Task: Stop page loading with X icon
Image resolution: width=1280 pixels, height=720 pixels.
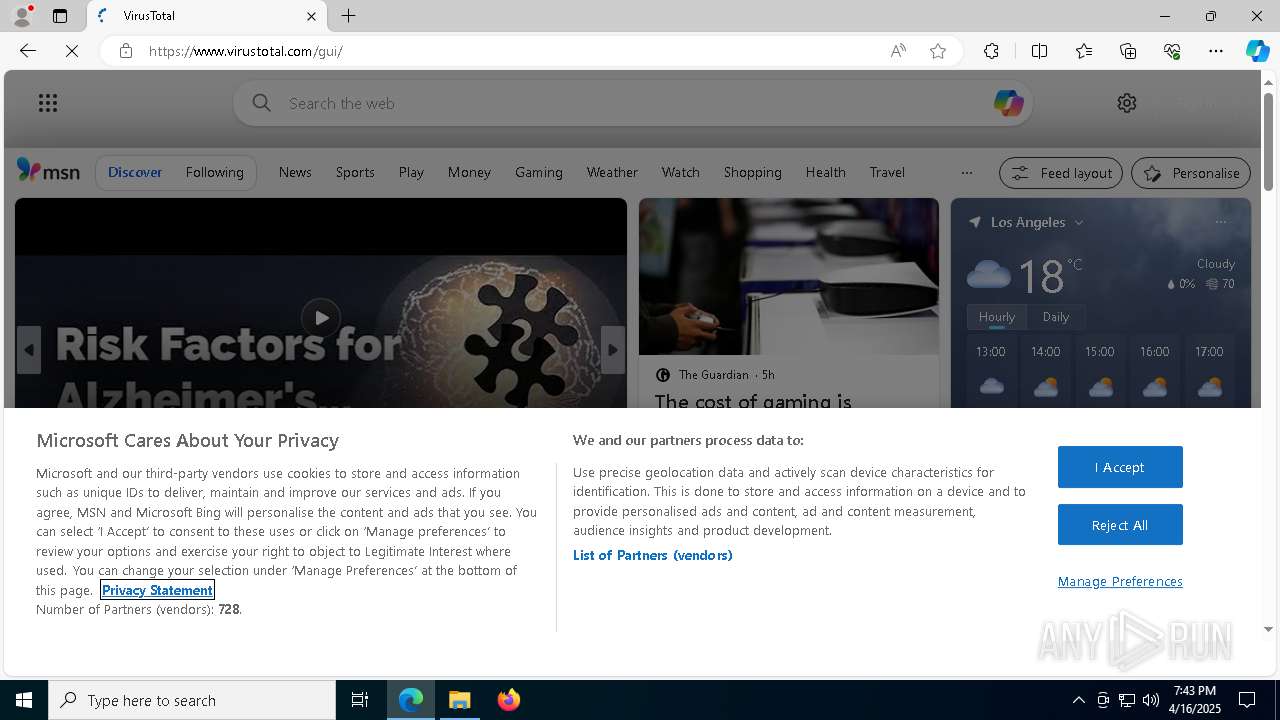Action: pyautogui.click(x=72, y=51)
